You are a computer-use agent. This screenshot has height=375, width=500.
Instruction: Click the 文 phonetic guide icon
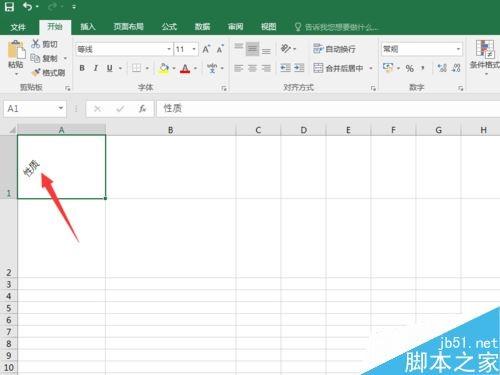(212, 68)
